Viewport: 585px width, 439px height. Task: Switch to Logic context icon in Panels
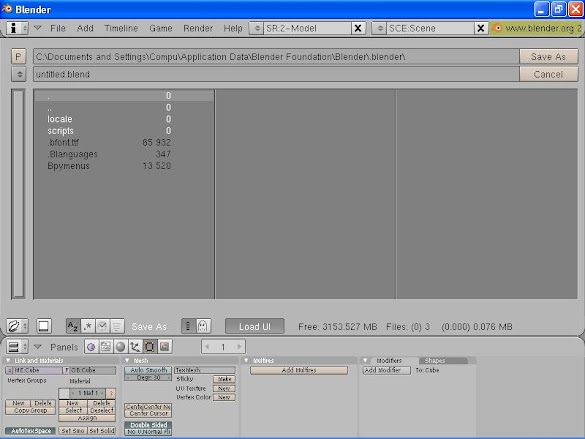point(91,347)
